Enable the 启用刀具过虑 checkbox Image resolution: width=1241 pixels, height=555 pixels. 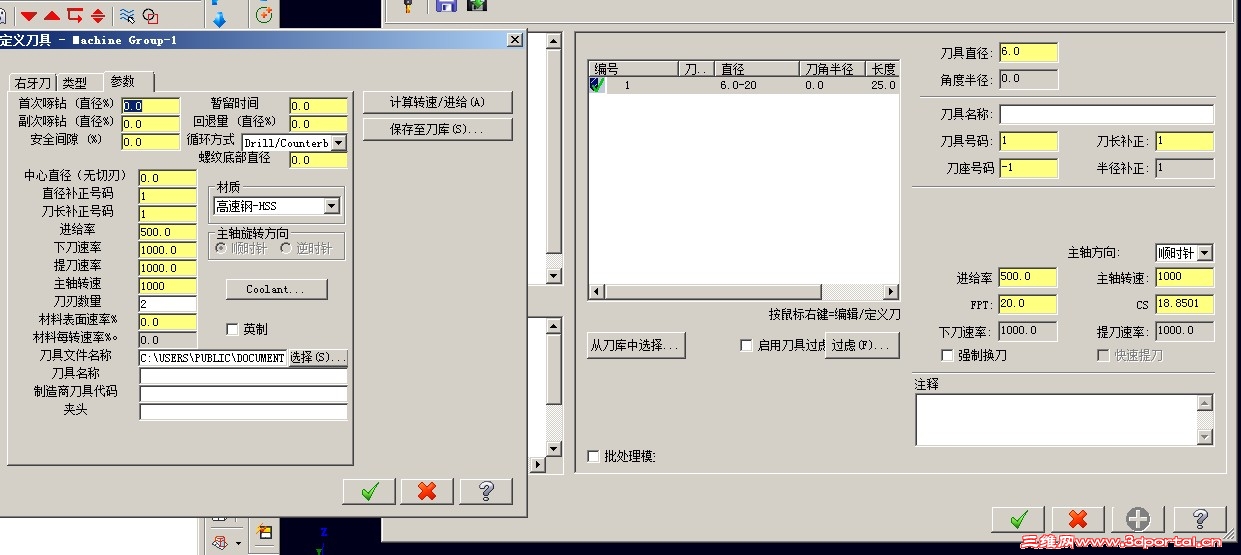tap(746, 346)
